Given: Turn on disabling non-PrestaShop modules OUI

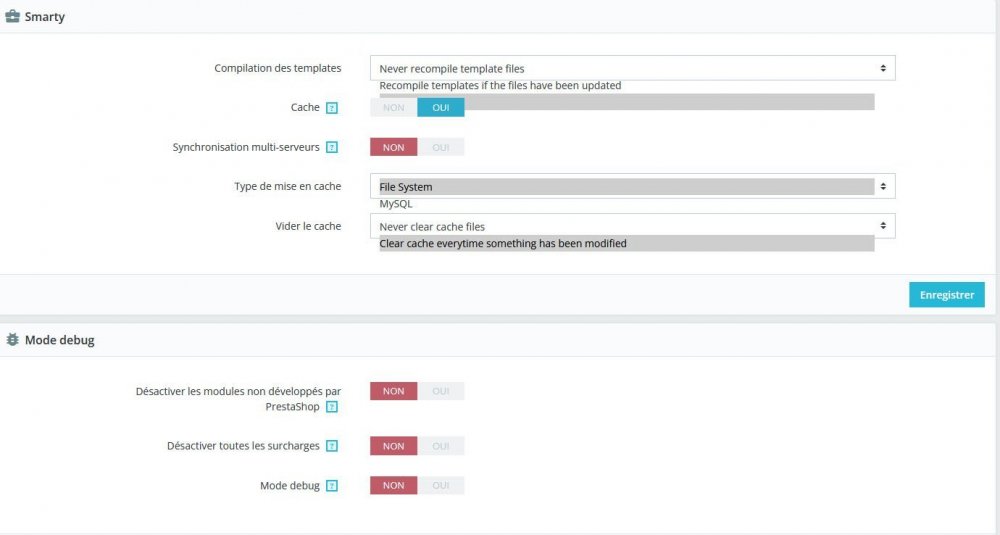Looking at the screenshot, I should (441, 391).
